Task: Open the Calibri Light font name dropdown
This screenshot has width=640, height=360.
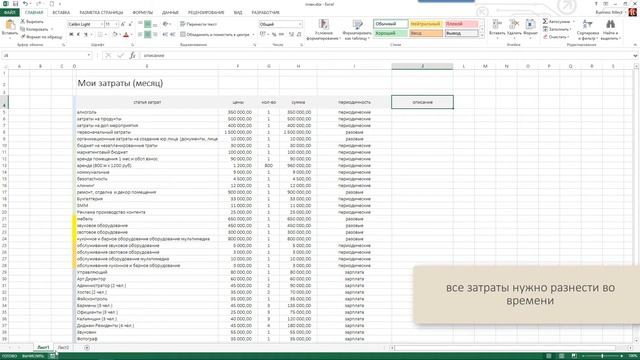Action: tap(102, 24)
